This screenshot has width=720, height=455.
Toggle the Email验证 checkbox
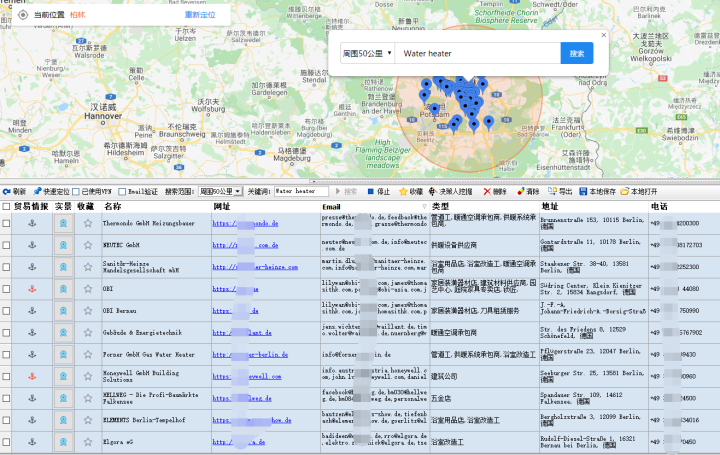tap(122, 191)
